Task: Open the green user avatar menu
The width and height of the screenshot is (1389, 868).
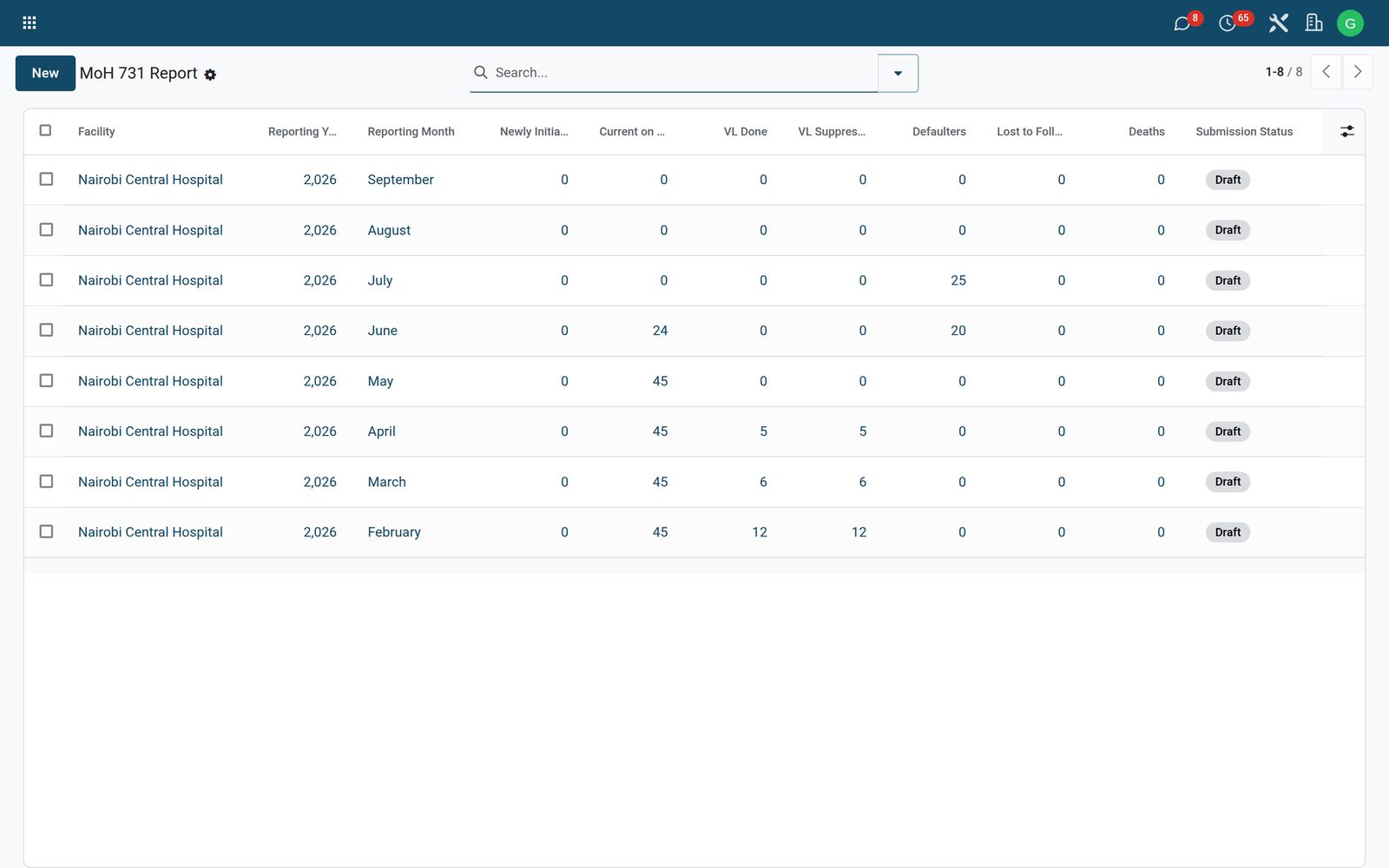Action: point(1350,23)
